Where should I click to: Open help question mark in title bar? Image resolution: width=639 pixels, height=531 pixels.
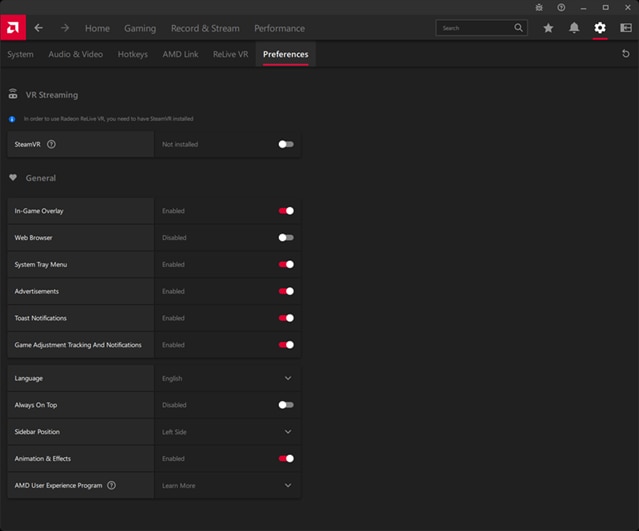[561, 7]
